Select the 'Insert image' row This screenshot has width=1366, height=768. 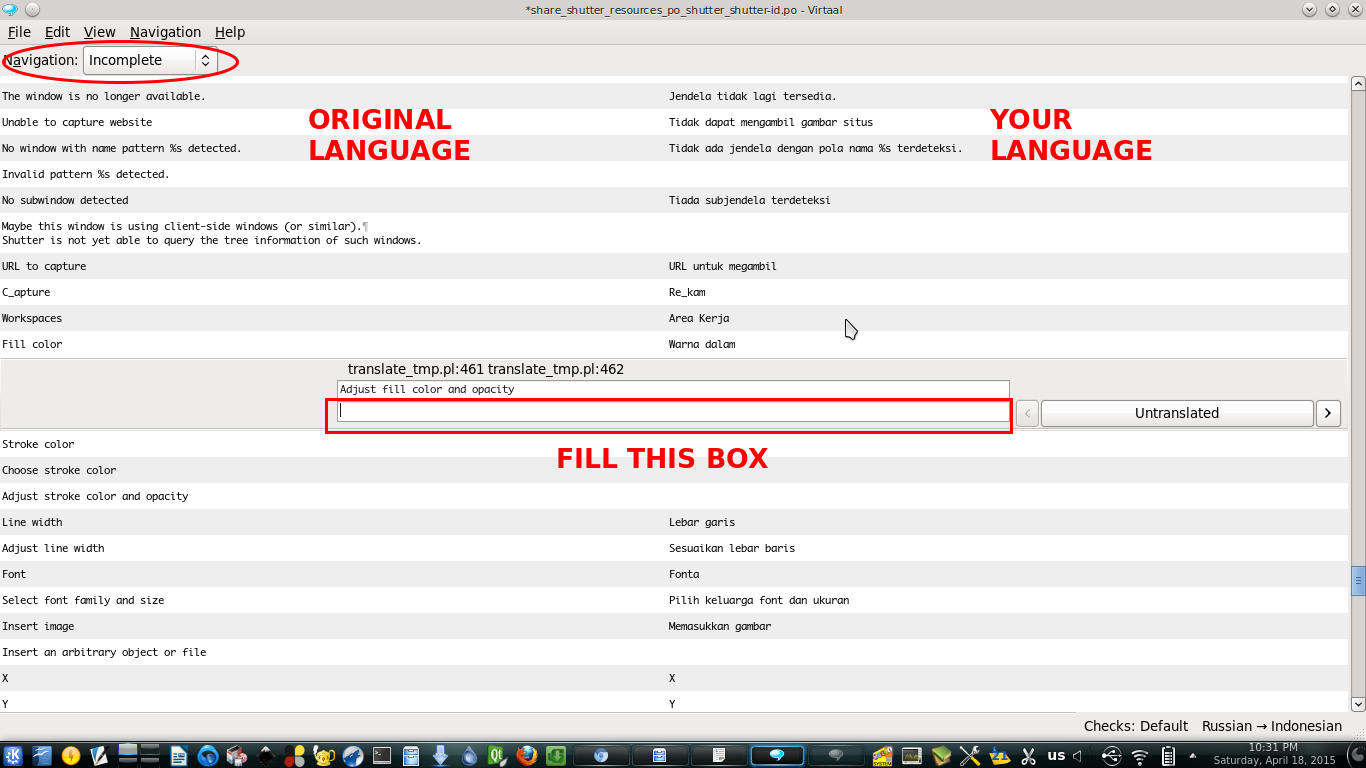(x=674, y=626)
